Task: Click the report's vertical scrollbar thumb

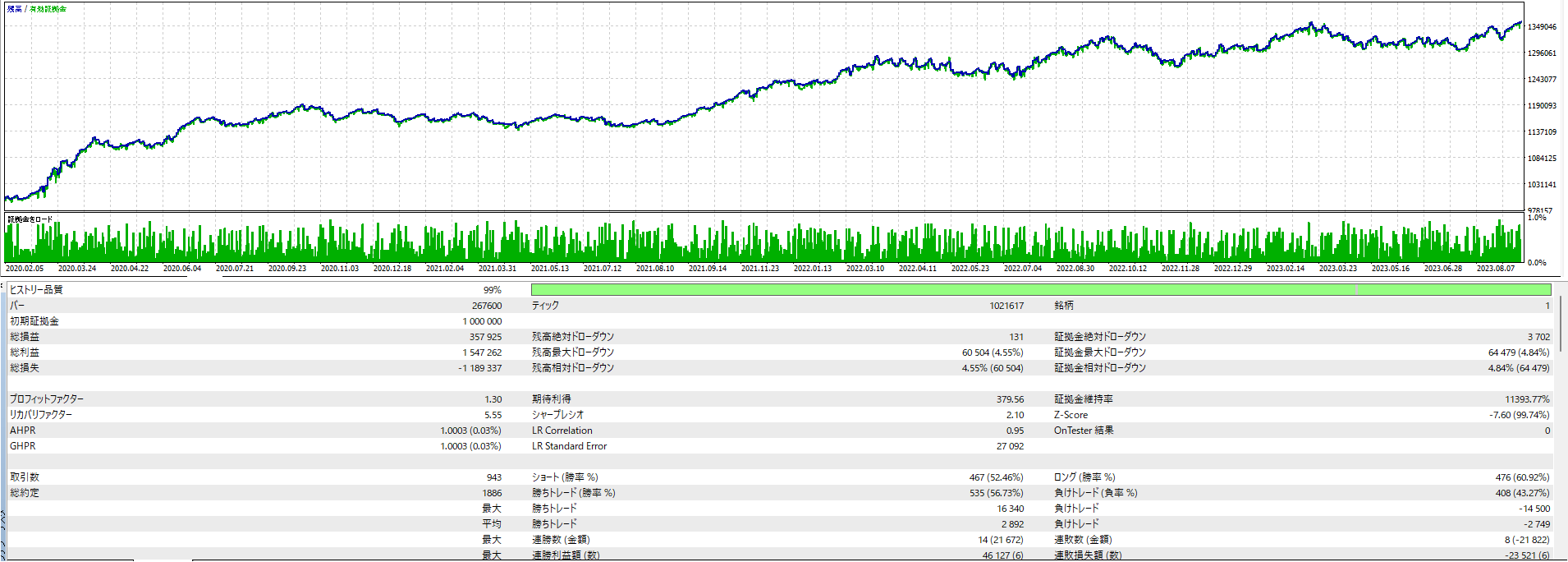Action: [x=1561, y=325]
